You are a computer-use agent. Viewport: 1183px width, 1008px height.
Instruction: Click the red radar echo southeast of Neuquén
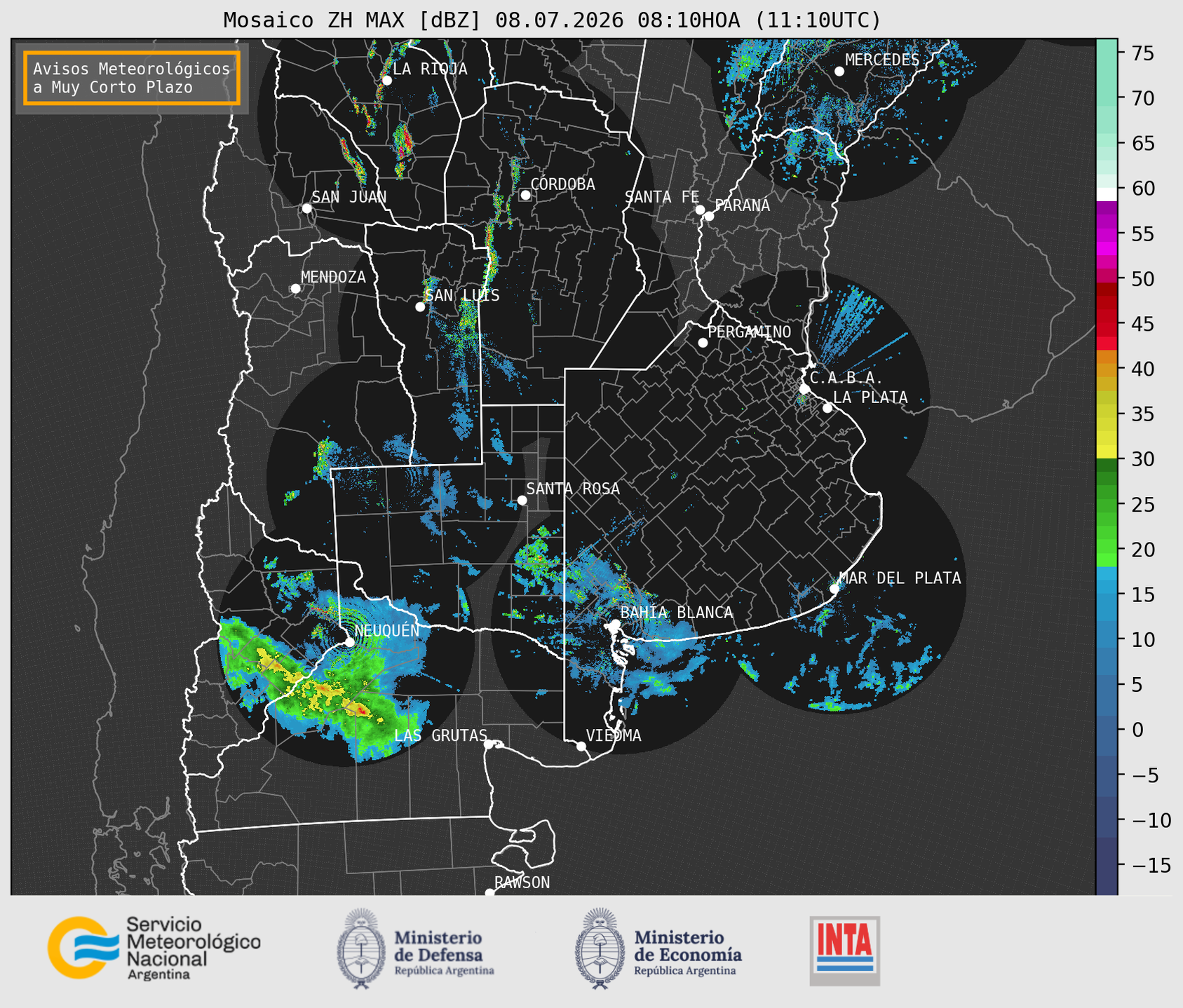point(360,711)
